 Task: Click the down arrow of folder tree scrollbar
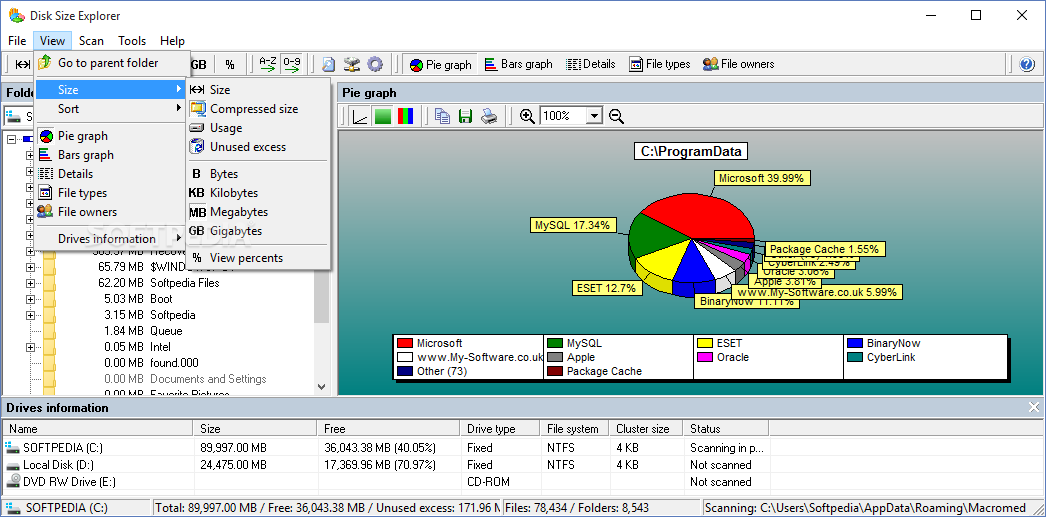click(x=321, y=386)
